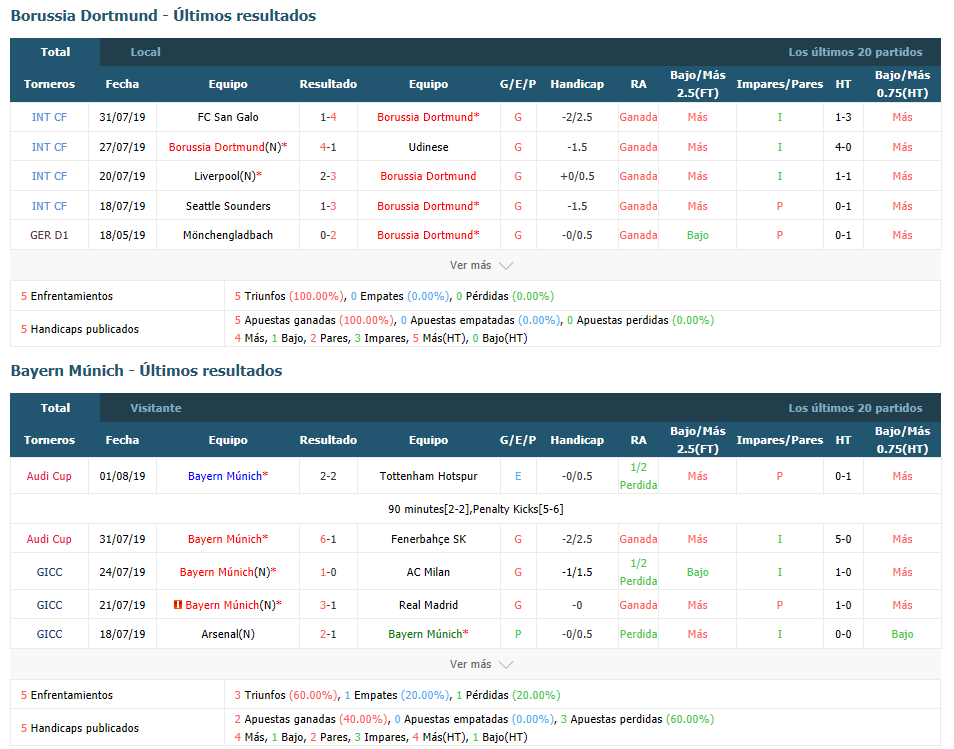Expand Ver más under Borussia Dortmund results
Screen dimensions: 954x749
pyautogui.click(x=481, y=265)
